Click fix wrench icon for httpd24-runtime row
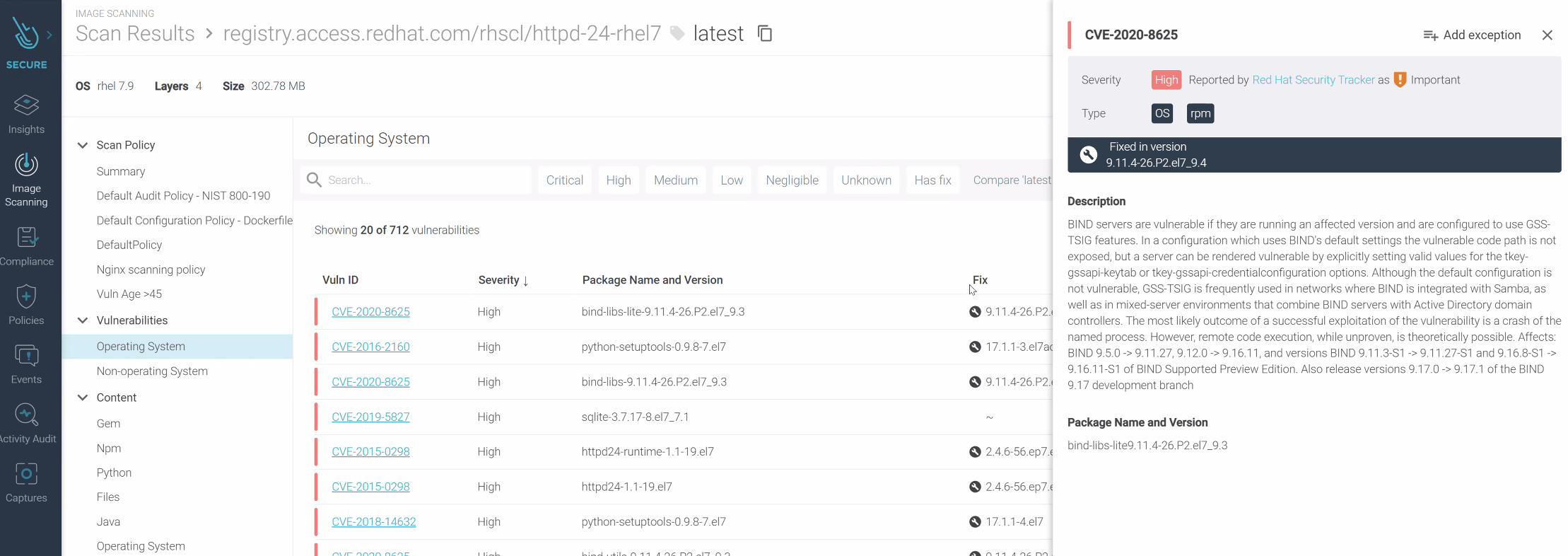 975,452
